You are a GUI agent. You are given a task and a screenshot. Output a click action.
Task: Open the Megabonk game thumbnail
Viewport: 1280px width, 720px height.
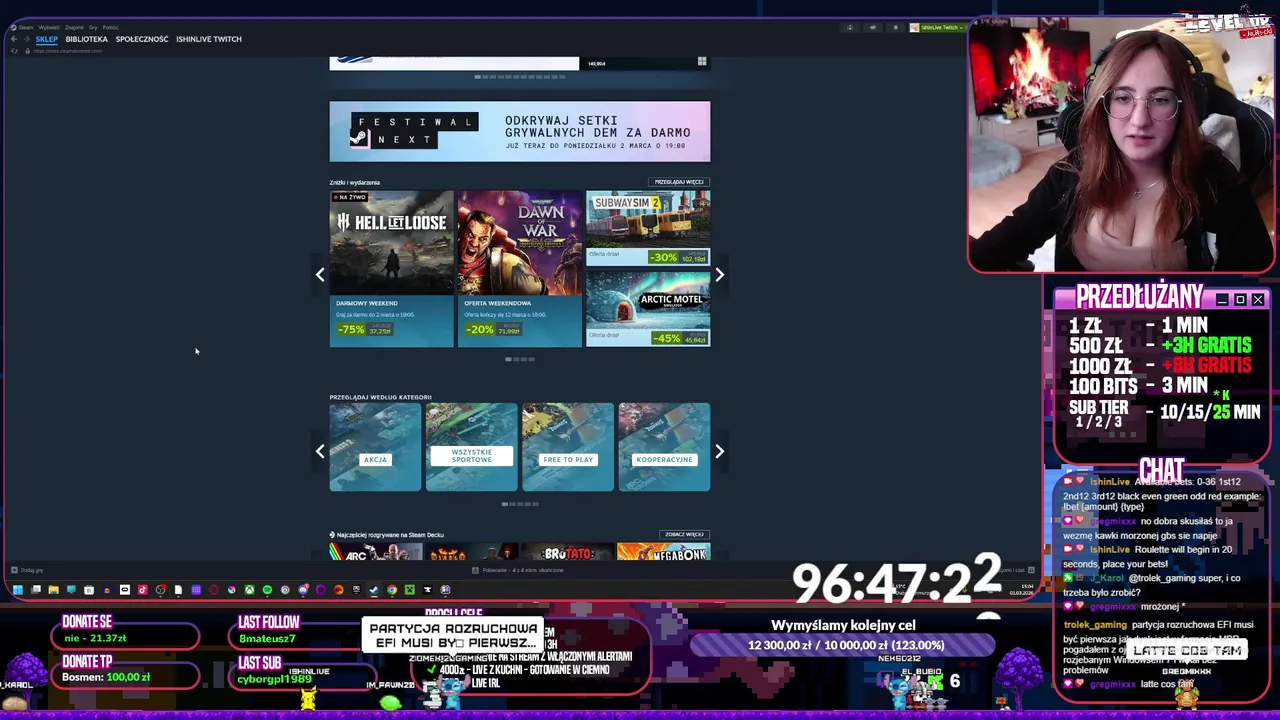tap(664, 551)
